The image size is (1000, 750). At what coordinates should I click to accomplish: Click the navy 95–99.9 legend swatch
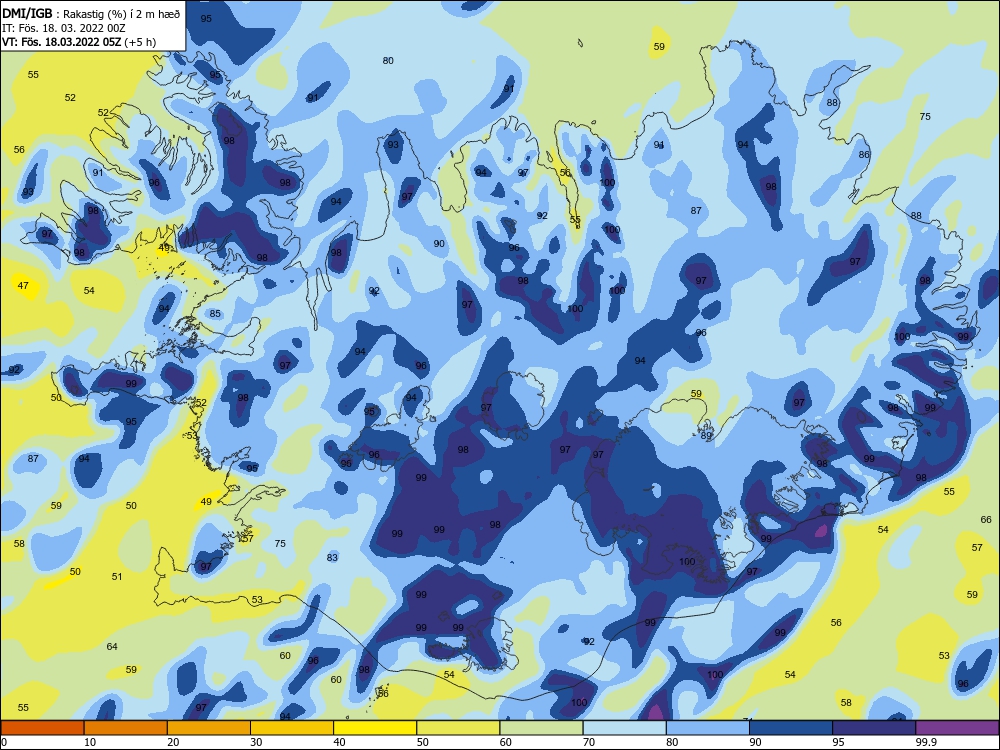[874, 728]
